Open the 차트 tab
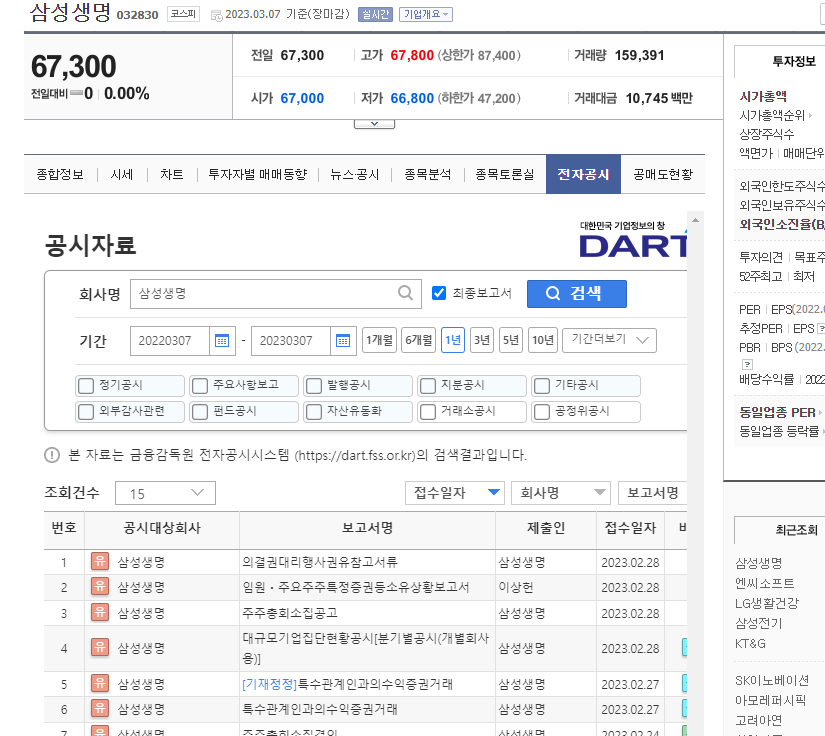 172,174
